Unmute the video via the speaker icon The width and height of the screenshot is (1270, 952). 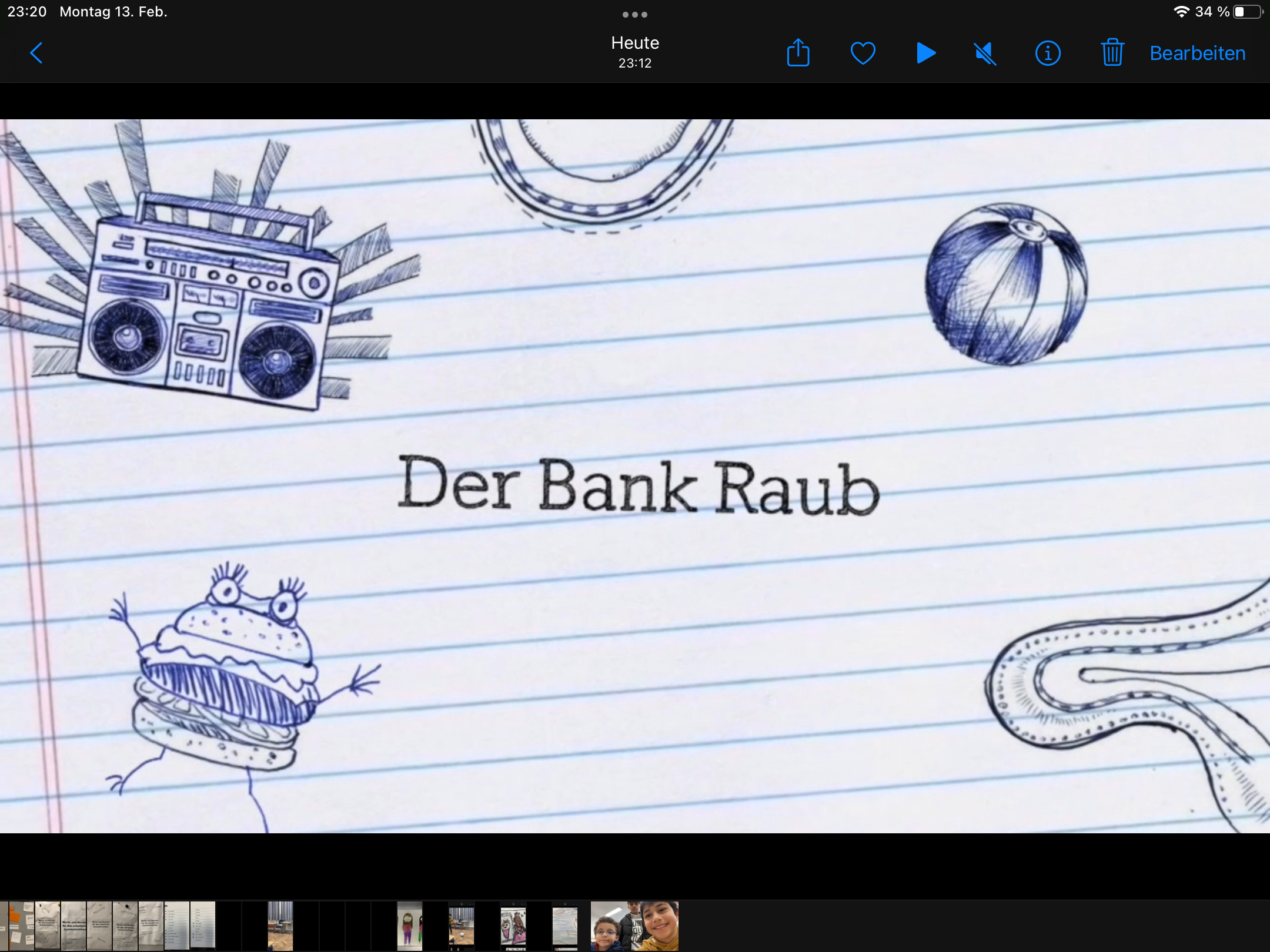[x=985, y=53]
